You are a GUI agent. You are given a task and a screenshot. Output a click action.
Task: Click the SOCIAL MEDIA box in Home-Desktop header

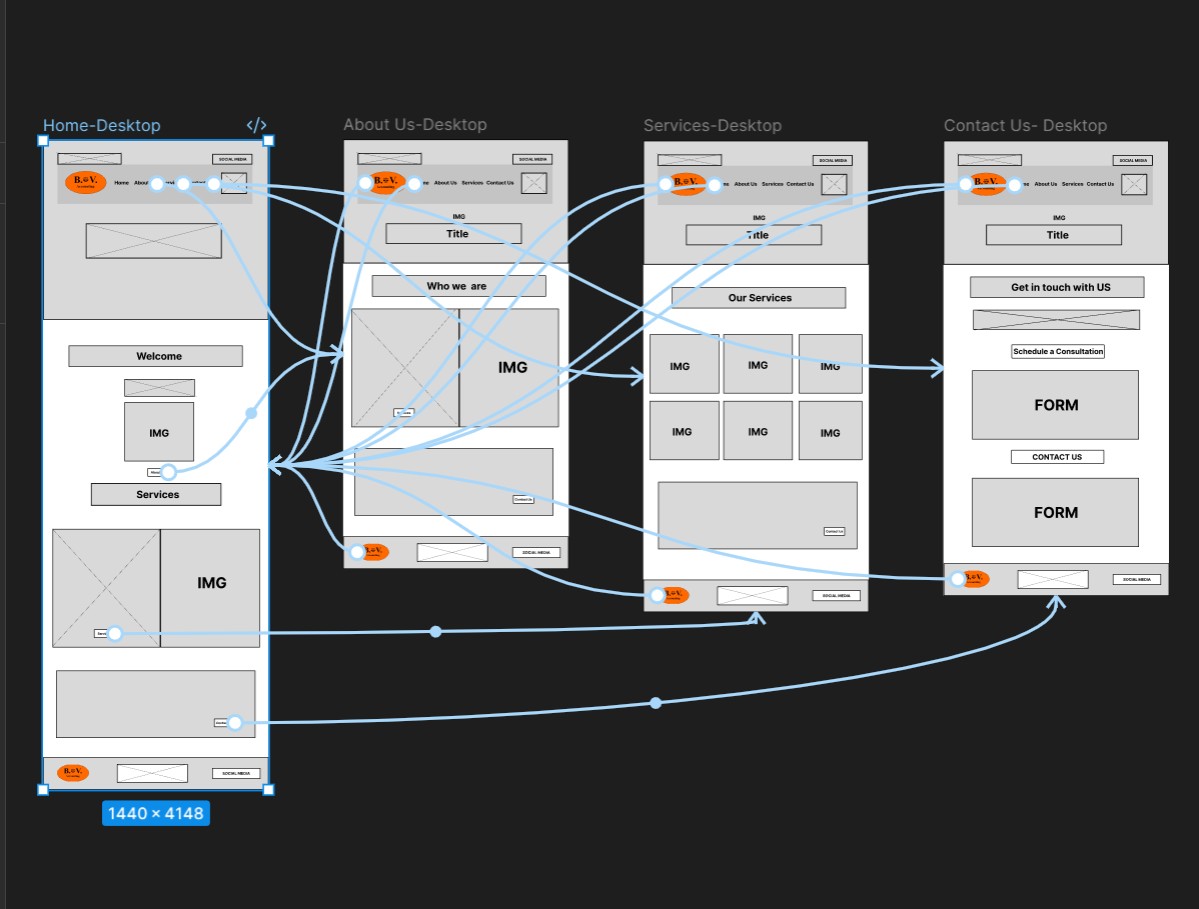[231, 158]
